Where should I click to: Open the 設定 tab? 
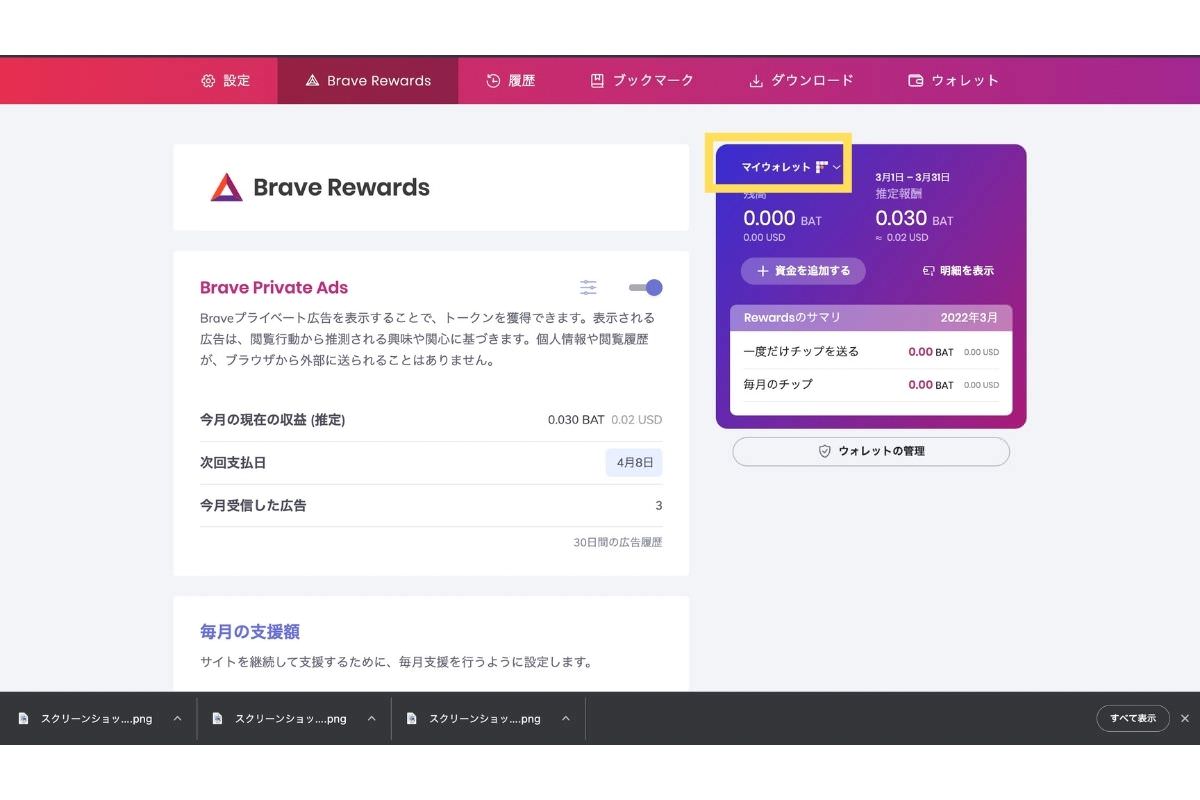point(225,80)
